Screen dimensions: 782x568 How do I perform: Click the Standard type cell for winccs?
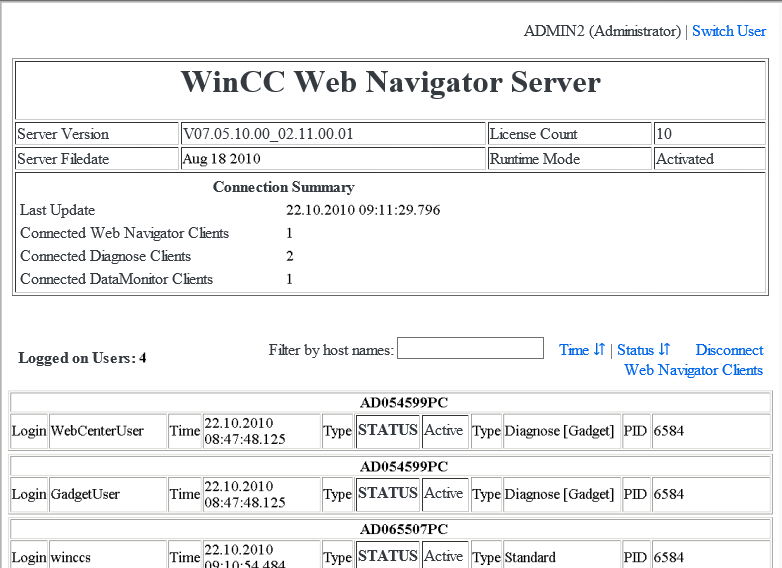pos(529,557)
